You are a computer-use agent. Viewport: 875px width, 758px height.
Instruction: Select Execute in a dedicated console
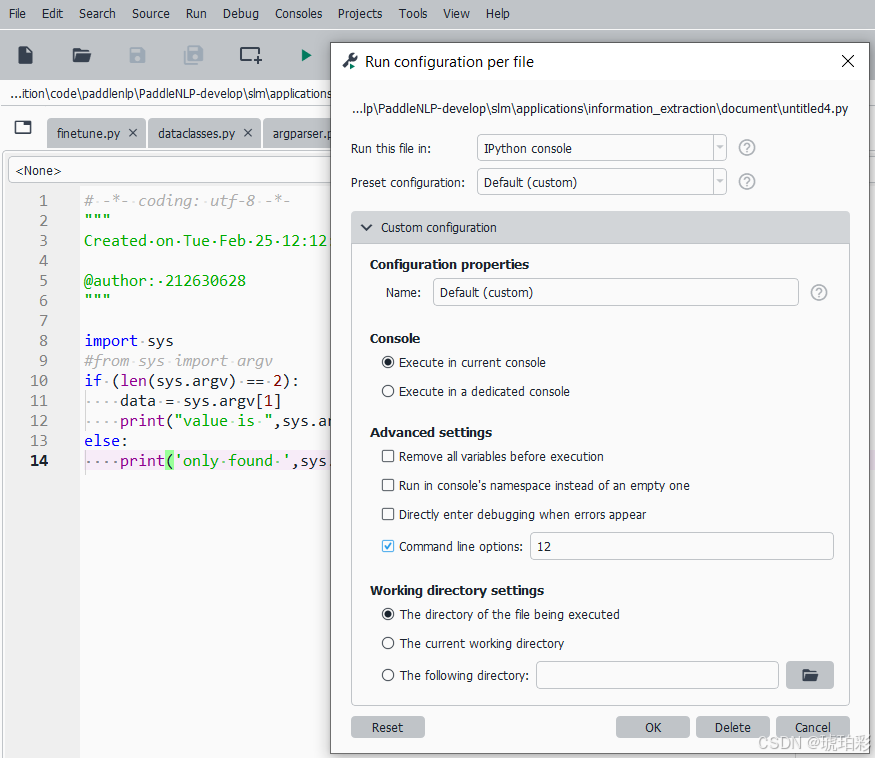(x=388, y=391)
